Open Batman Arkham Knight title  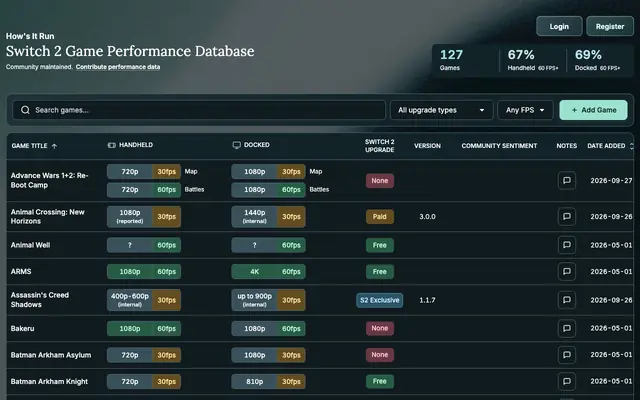[49, 381]
